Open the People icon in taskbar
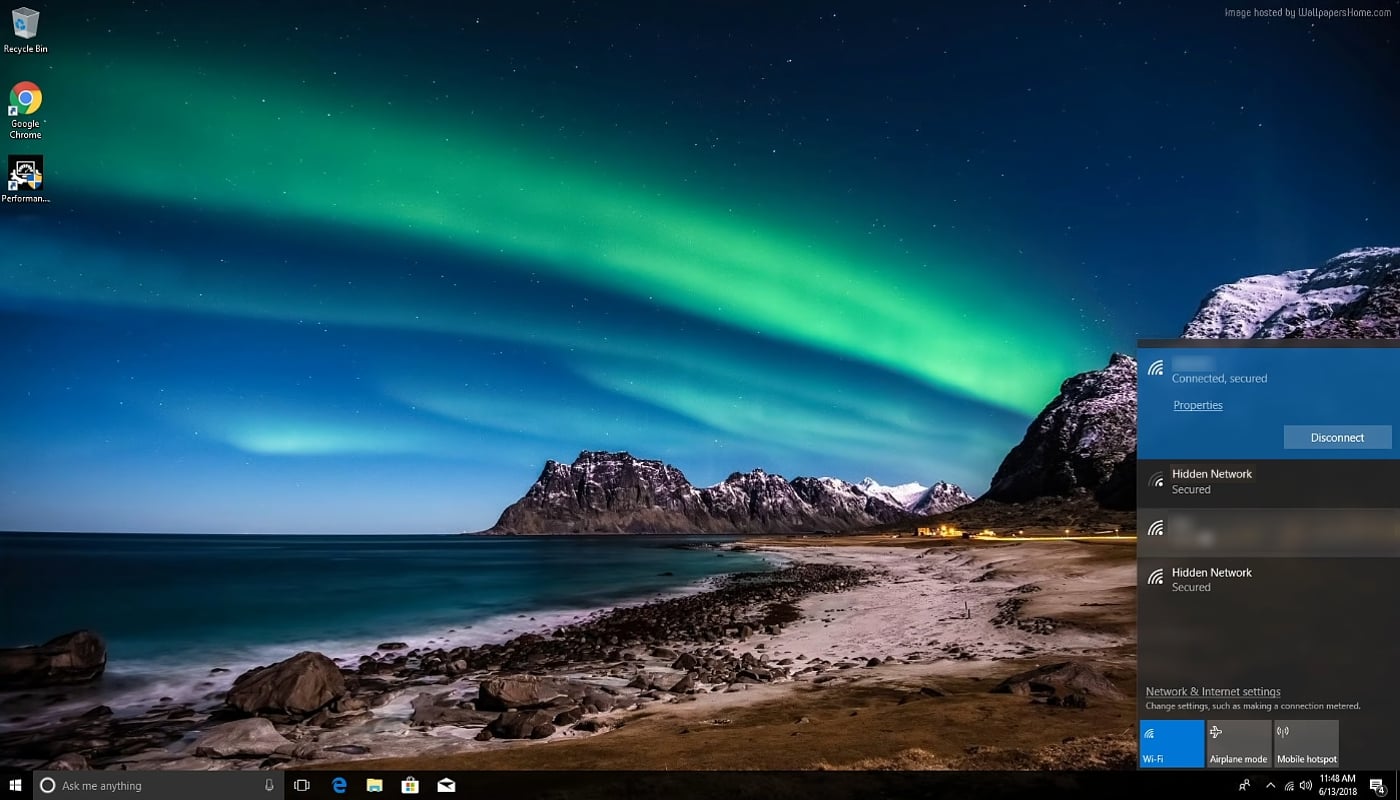 [1245, 785]
